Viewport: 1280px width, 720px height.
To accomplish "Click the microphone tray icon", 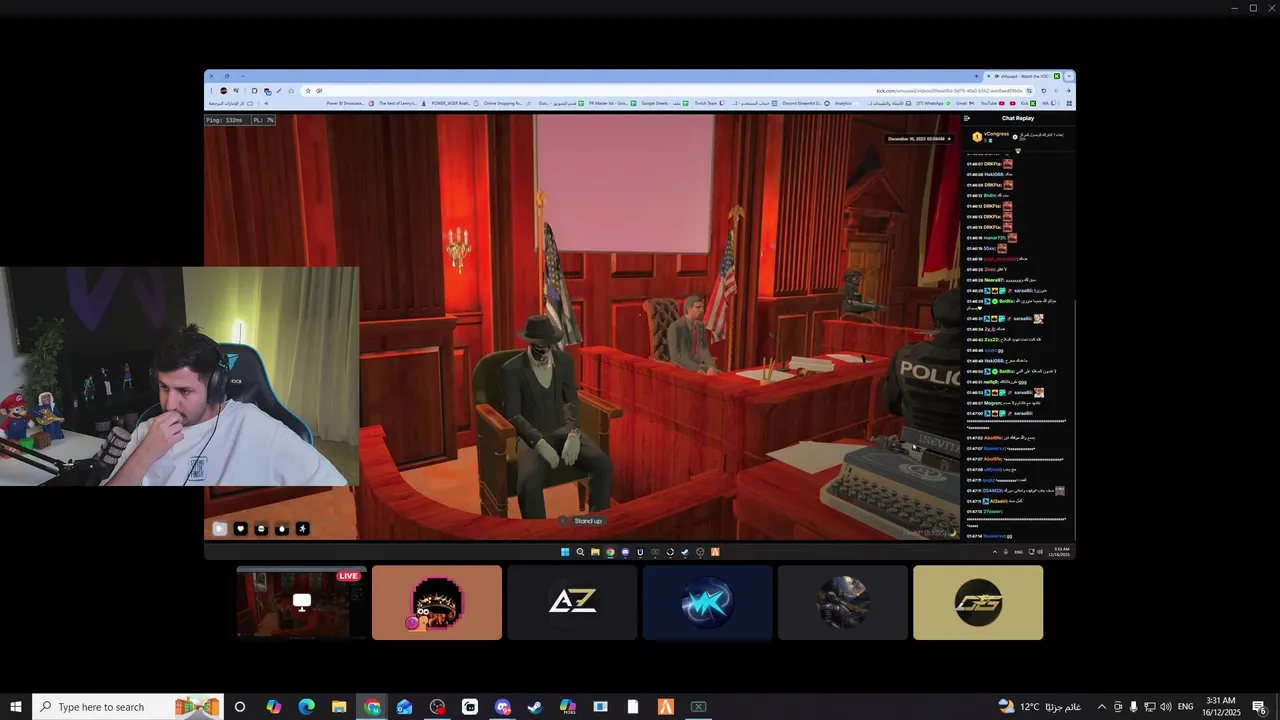I will 1133,707.
